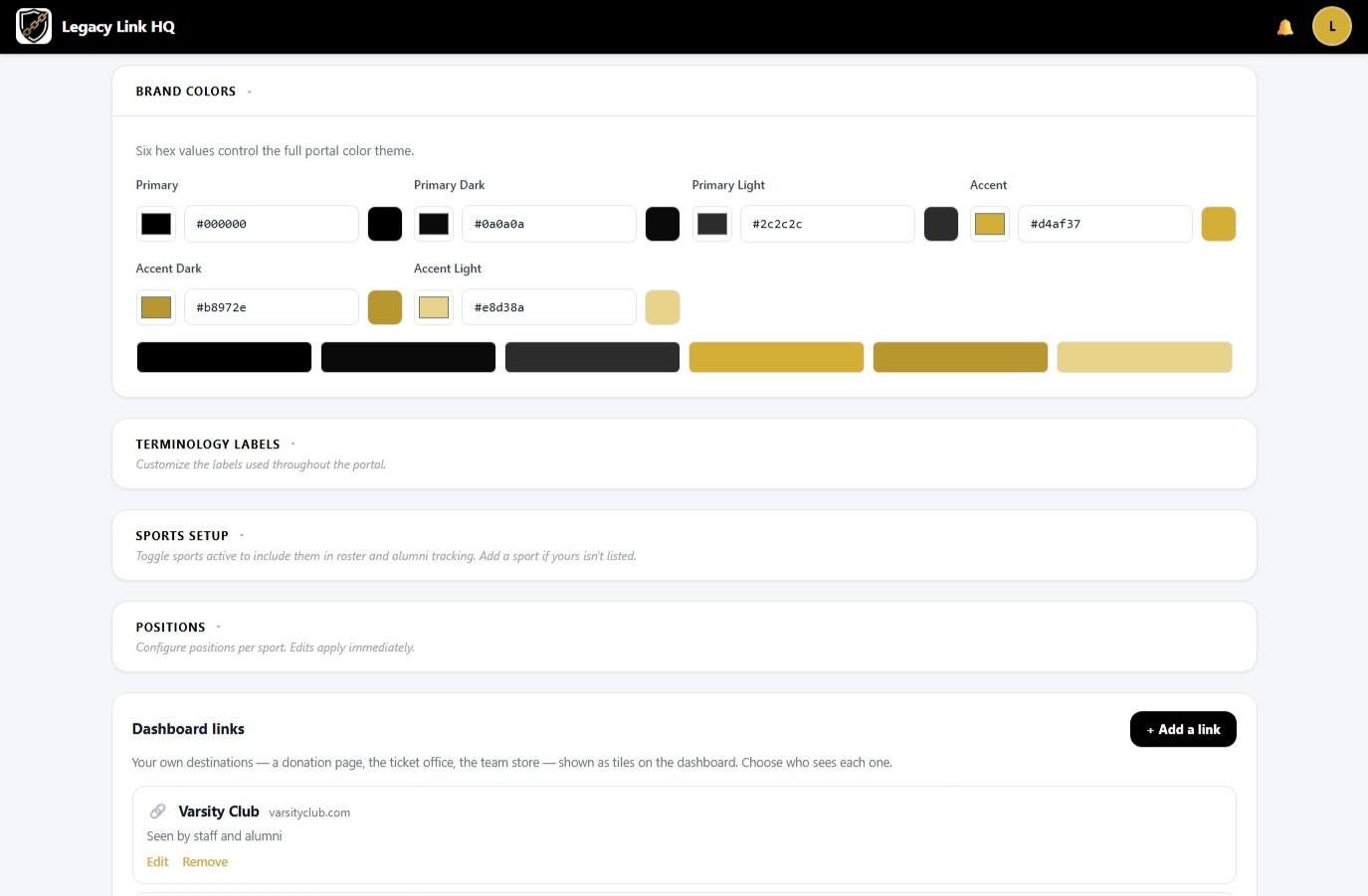Click the varsityclub.com URL text
The height and width of the screenshot is (896, 1368).
pos(309,812)
